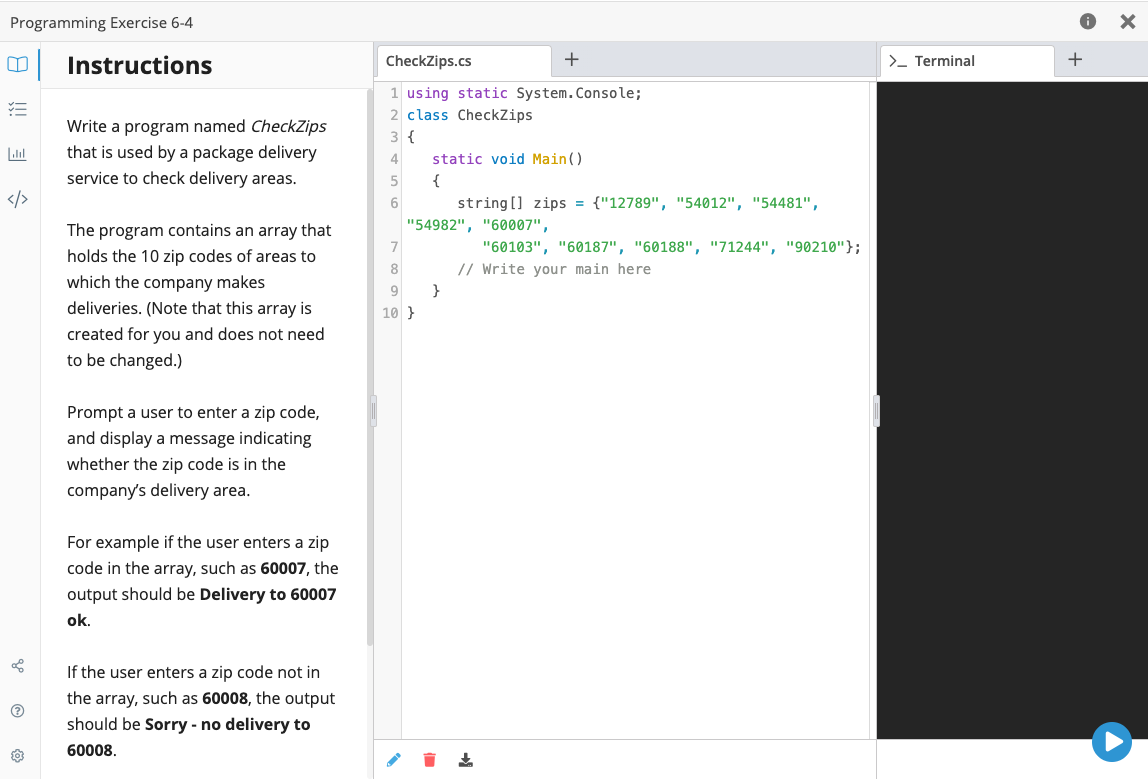Image resolution: width=1148 pixels, height=779 pixels.
Task: Click the blue pencil edit icon
Action: [394, 760]
